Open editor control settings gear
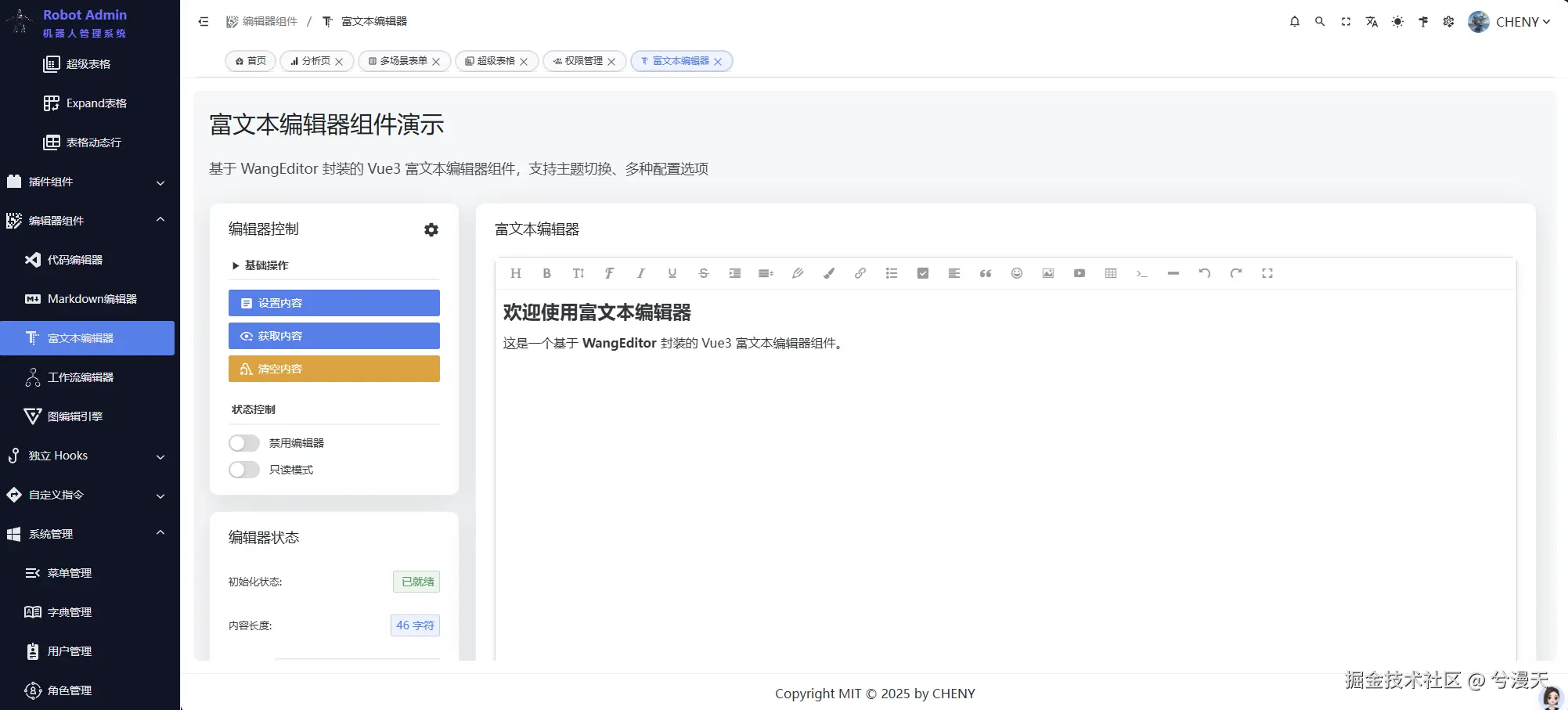This screenshot has height=710, width=1568. 431,229
